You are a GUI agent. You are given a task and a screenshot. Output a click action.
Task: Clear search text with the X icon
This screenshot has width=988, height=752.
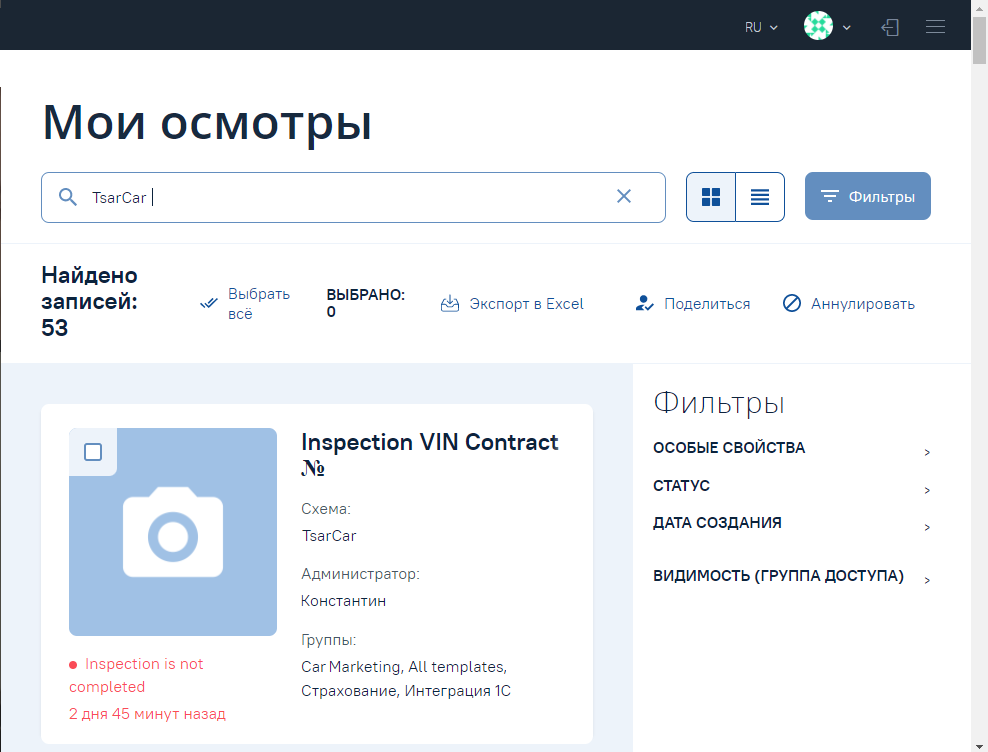(x=624, y=196)
